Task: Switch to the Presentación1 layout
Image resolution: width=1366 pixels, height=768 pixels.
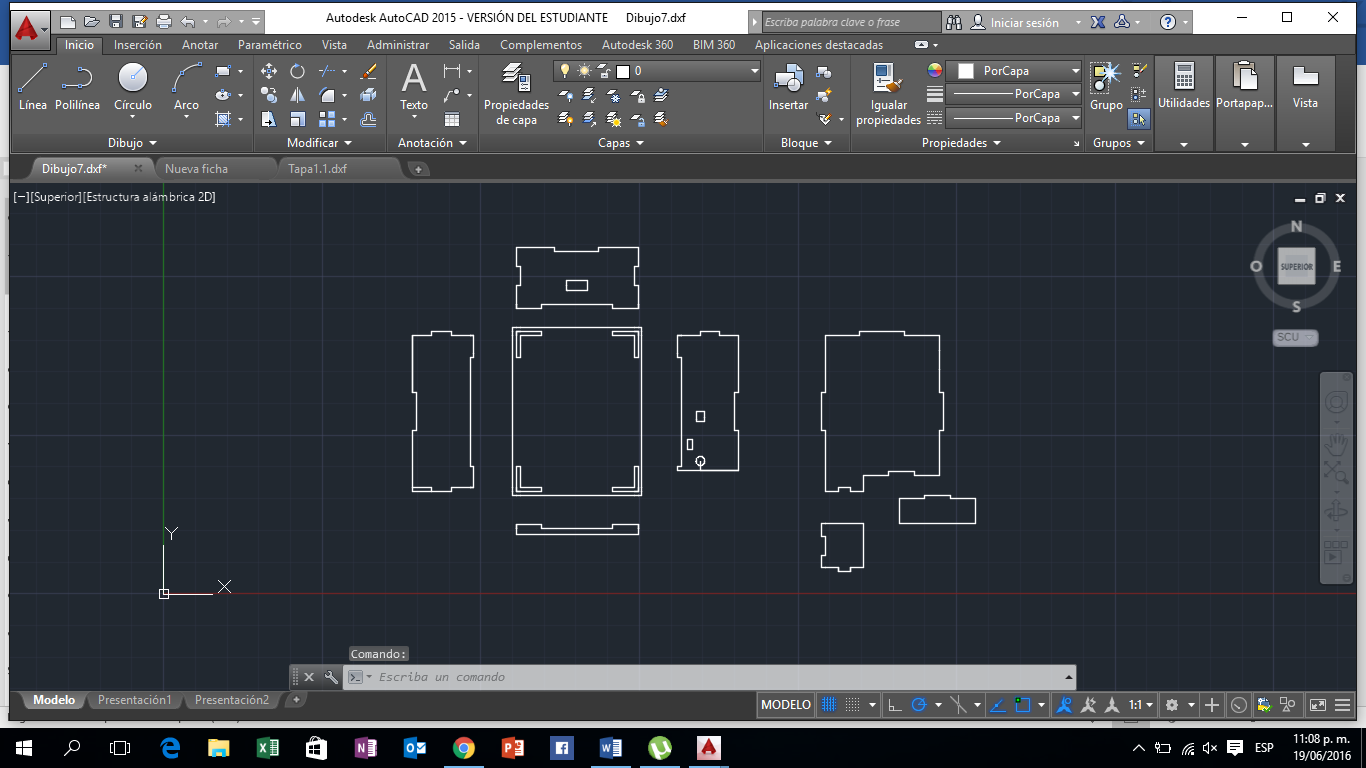Action: click(134, 700)
